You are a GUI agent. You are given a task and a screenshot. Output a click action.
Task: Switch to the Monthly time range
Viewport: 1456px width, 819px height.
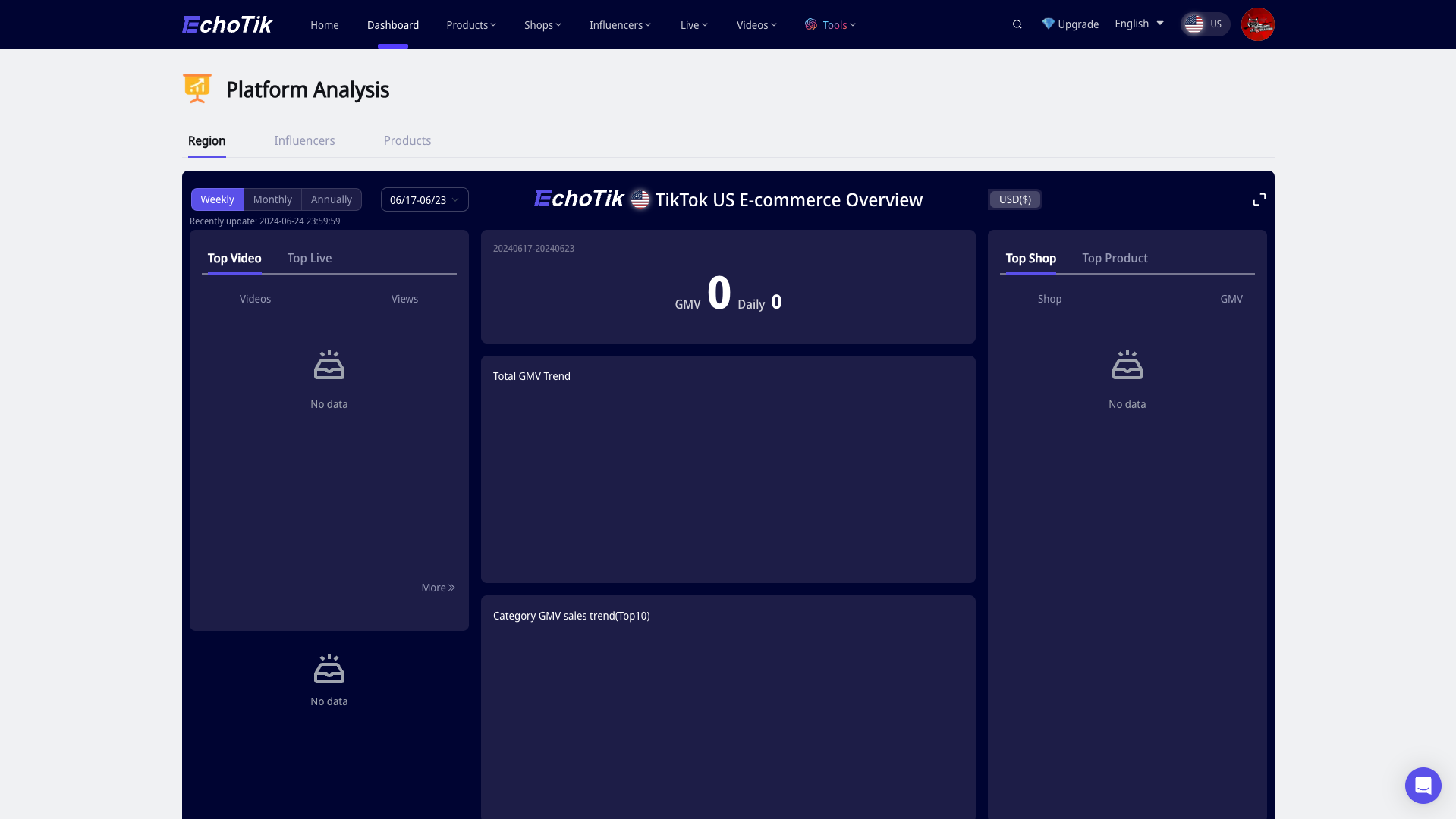[272, 199]
